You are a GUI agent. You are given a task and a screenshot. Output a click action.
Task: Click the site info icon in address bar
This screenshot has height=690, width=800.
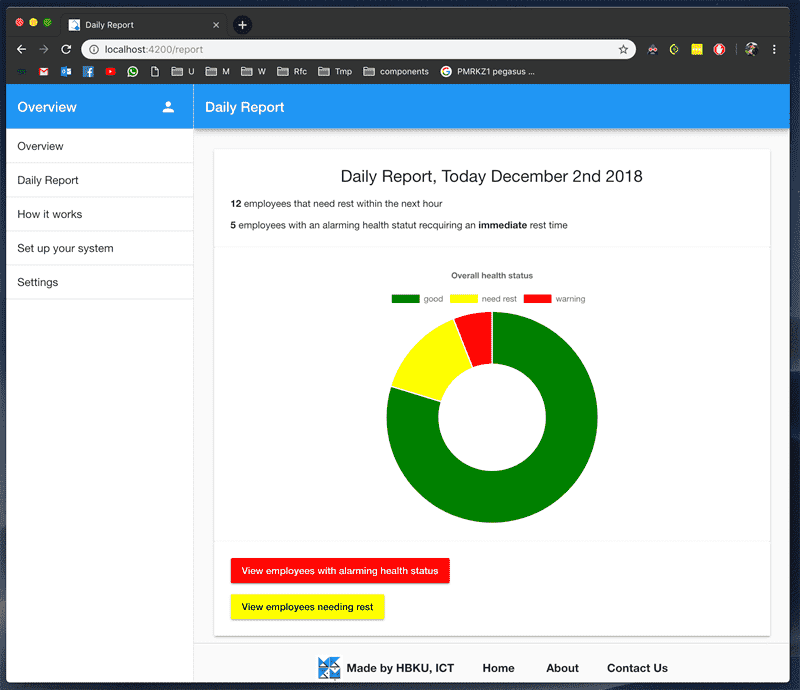coord(94,50)
